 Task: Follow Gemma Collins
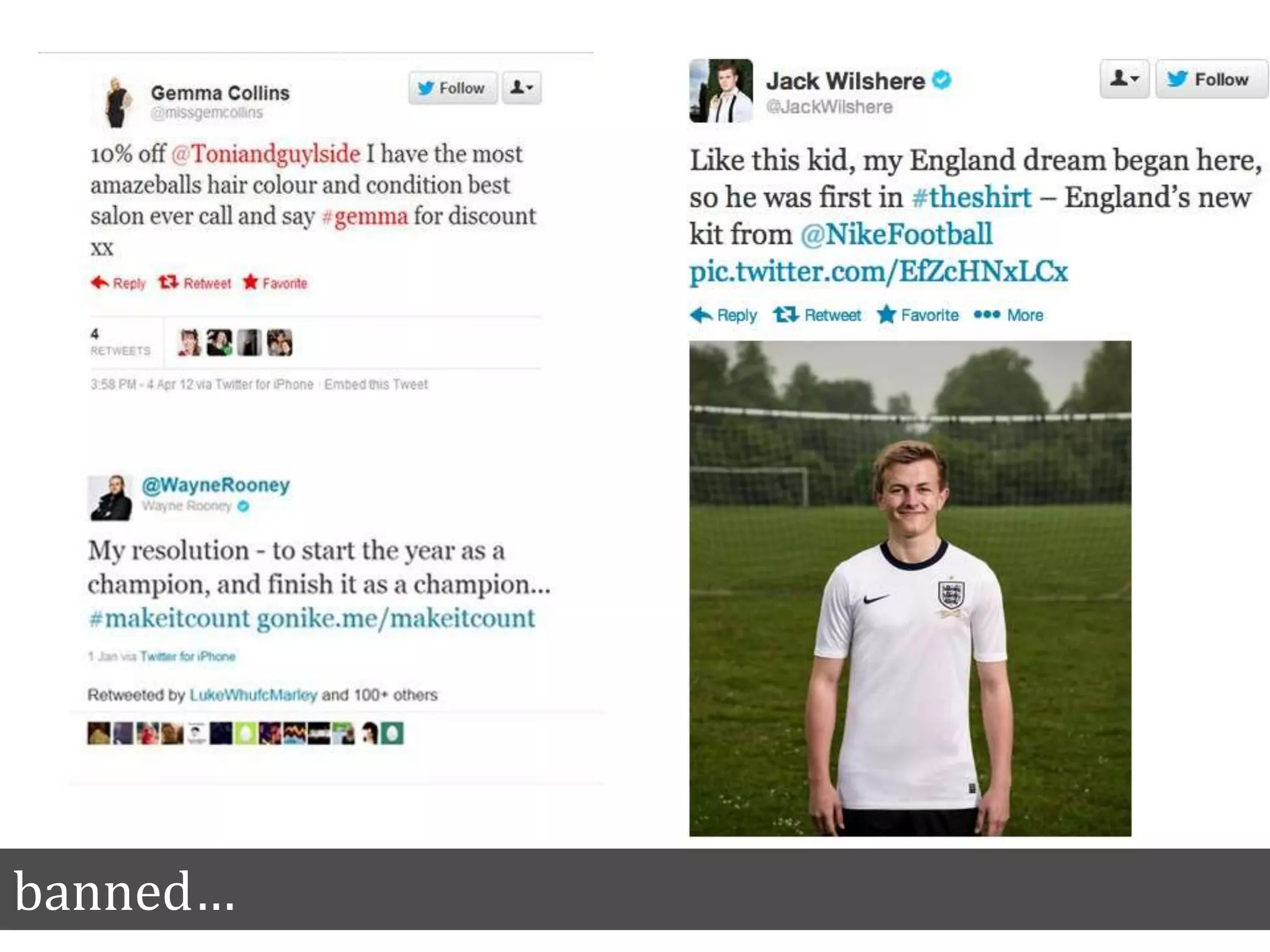[453, 88]
